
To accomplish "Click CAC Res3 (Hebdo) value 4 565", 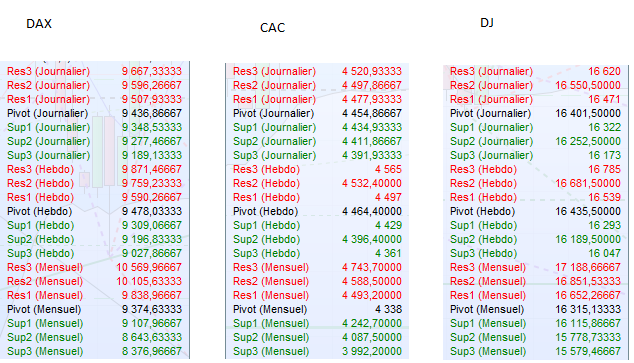I will 388,169.
